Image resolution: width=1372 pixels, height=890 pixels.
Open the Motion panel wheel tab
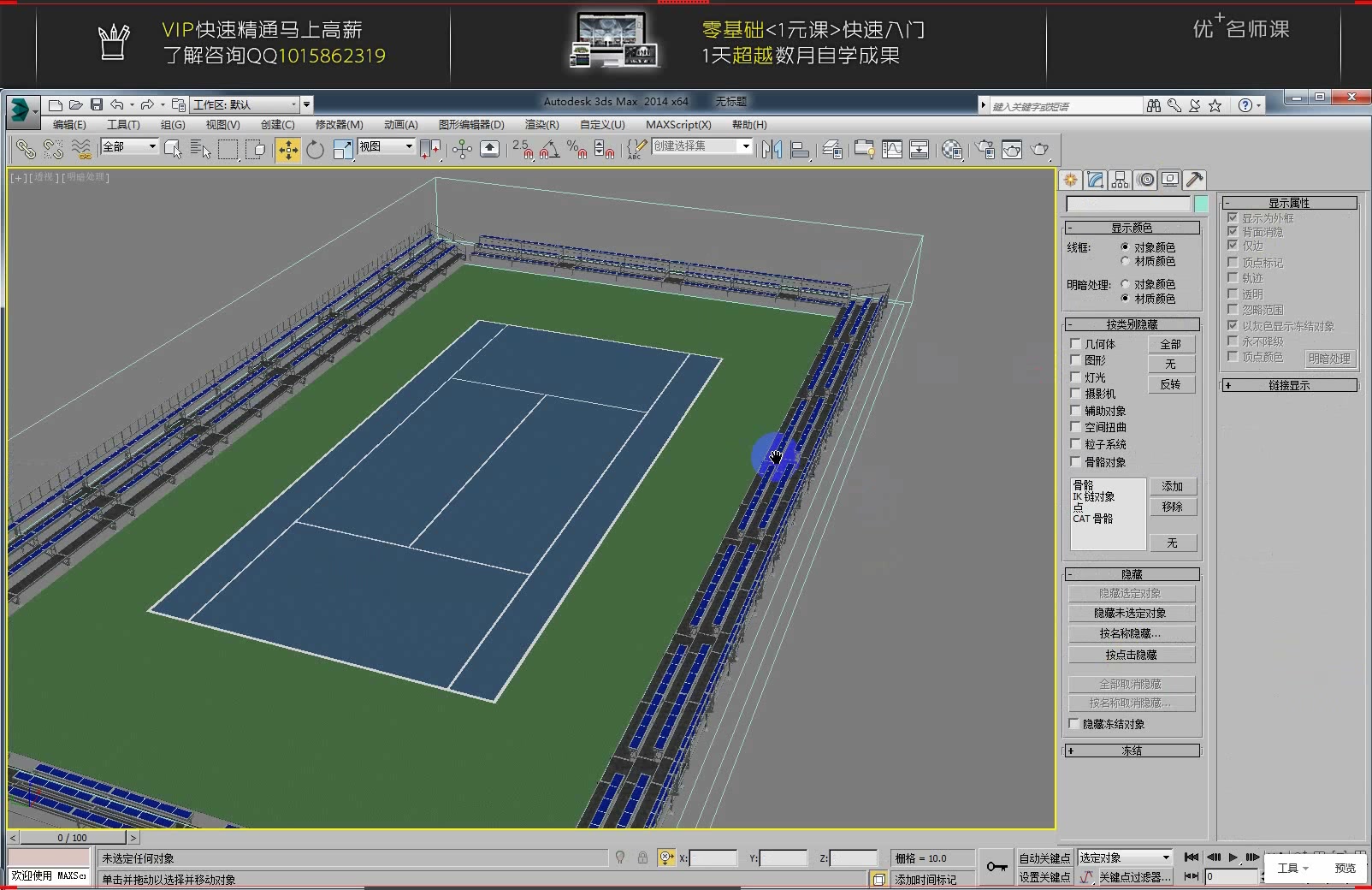point(1146,180)
